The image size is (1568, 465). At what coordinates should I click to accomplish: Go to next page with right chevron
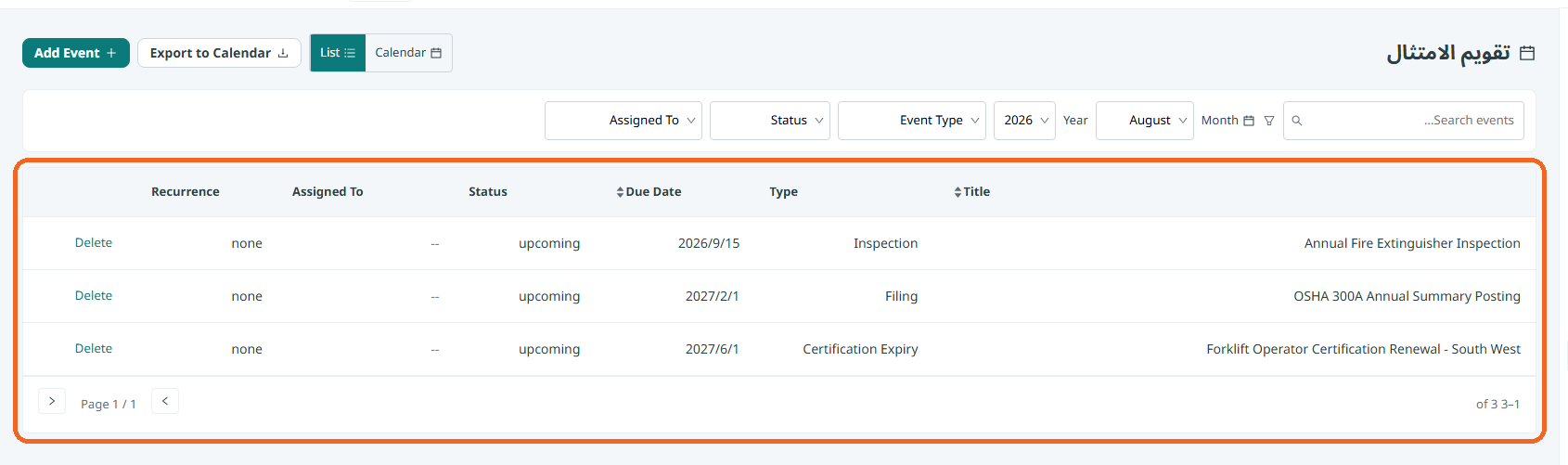click(x=52, y=401)
